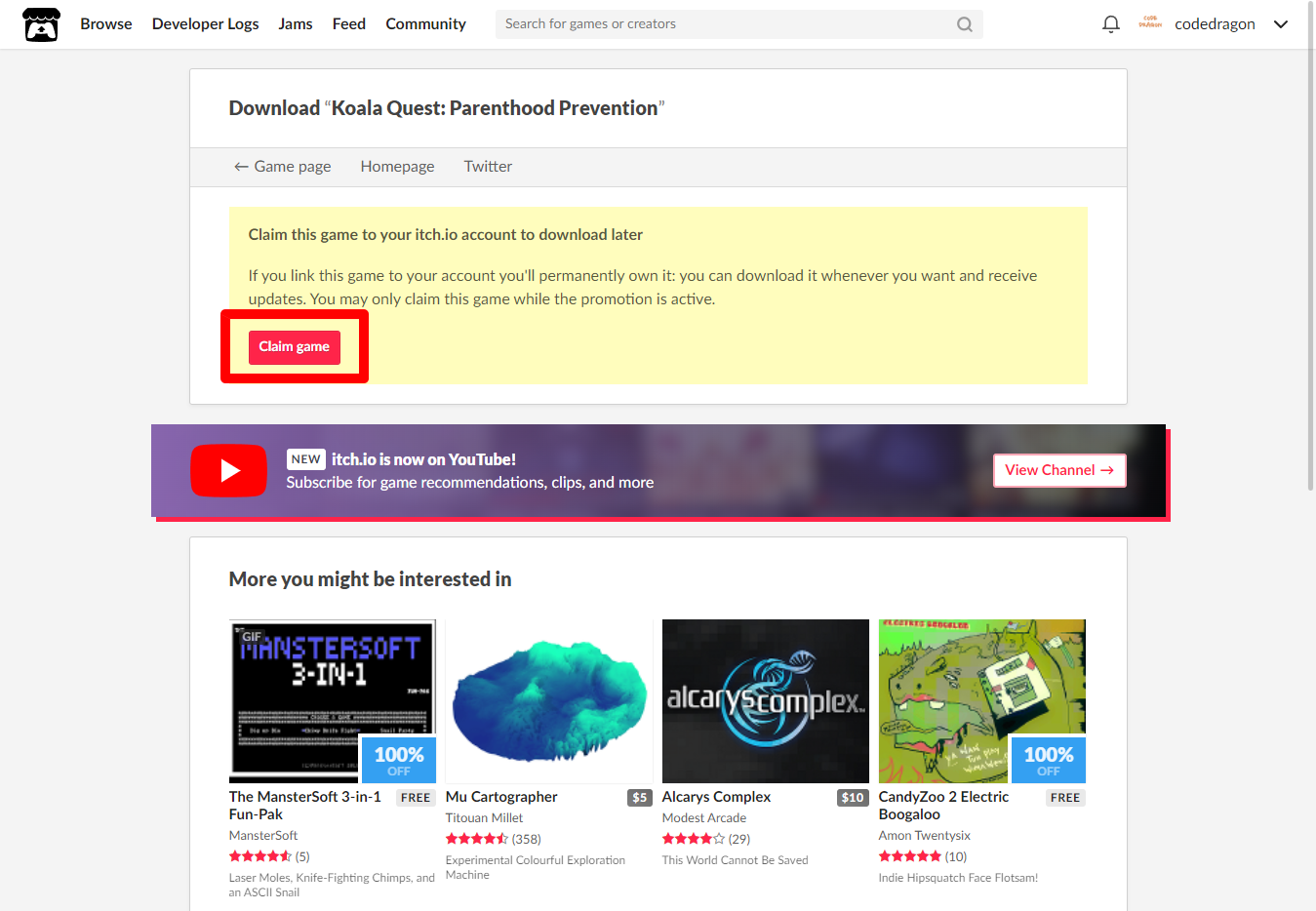Image resolution: width=1316 pixels, height=911 pixels.
Task: Open Developer Logs page
Action: [x=205, y=24]
